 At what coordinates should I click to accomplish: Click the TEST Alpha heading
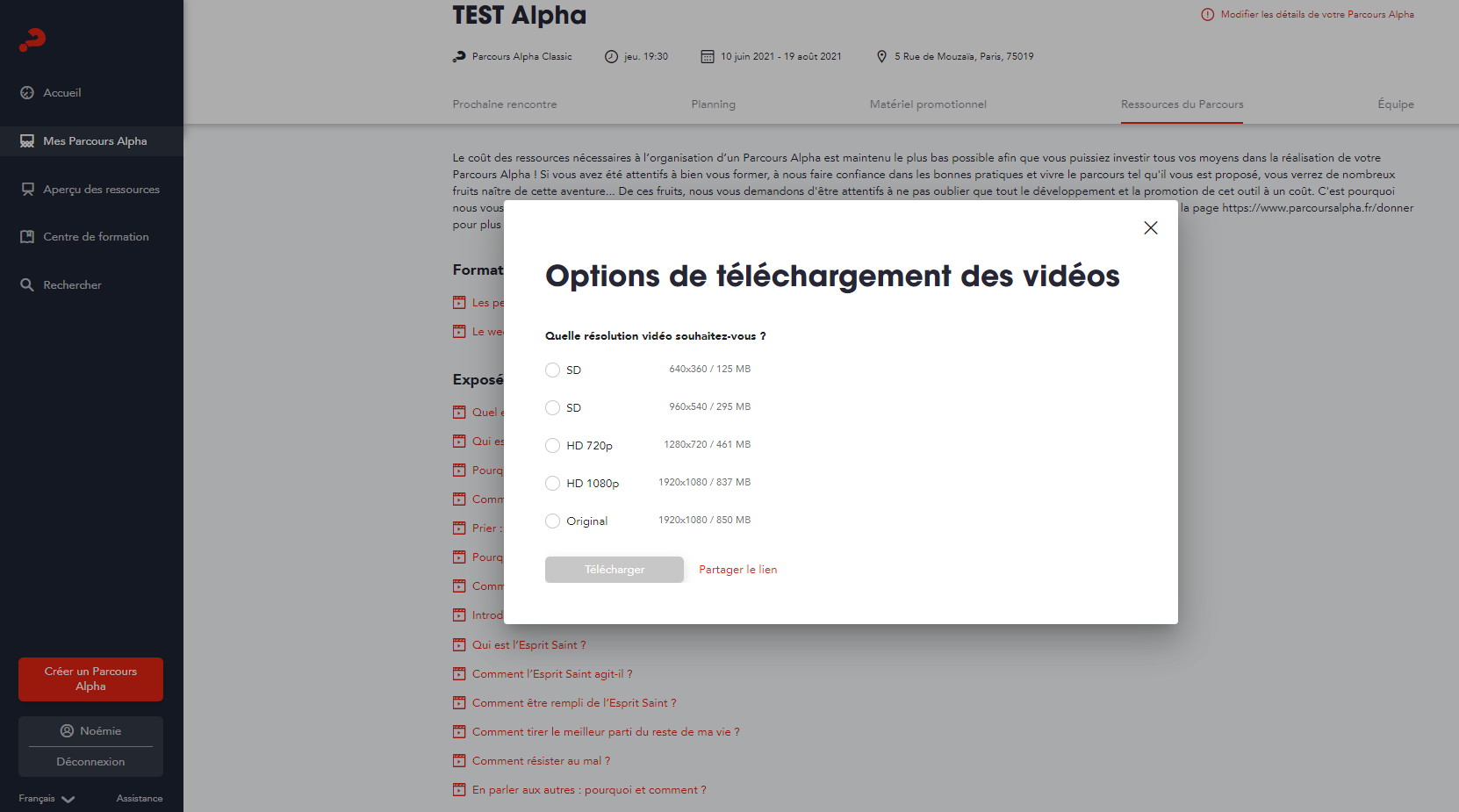pyautogui.click(x=520, y=16)
